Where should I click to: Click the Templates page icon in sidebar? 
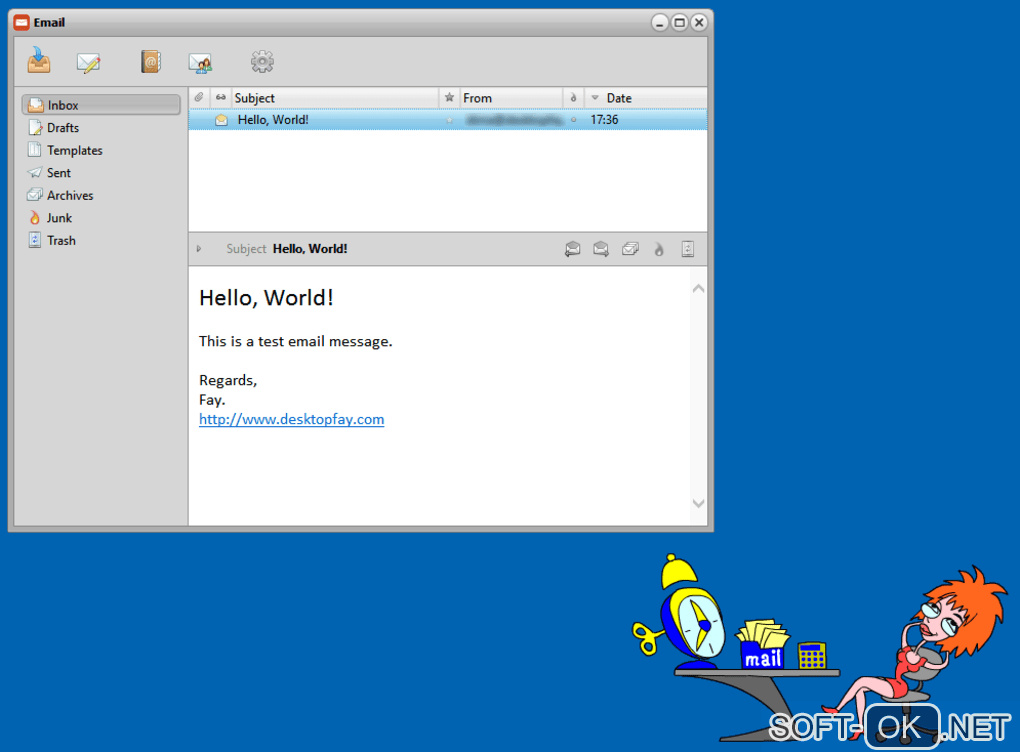(34, 150)
